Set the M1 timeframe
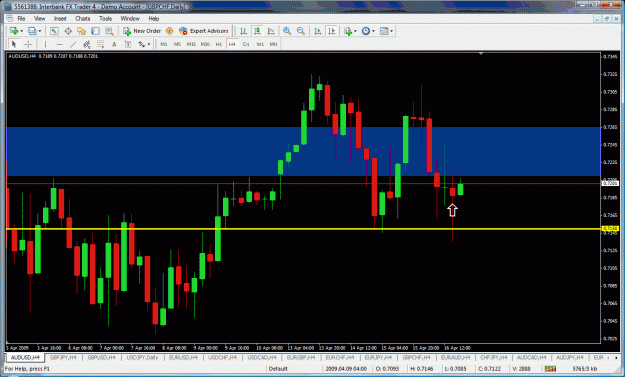The image size is (625, 377). pos(164,44)
